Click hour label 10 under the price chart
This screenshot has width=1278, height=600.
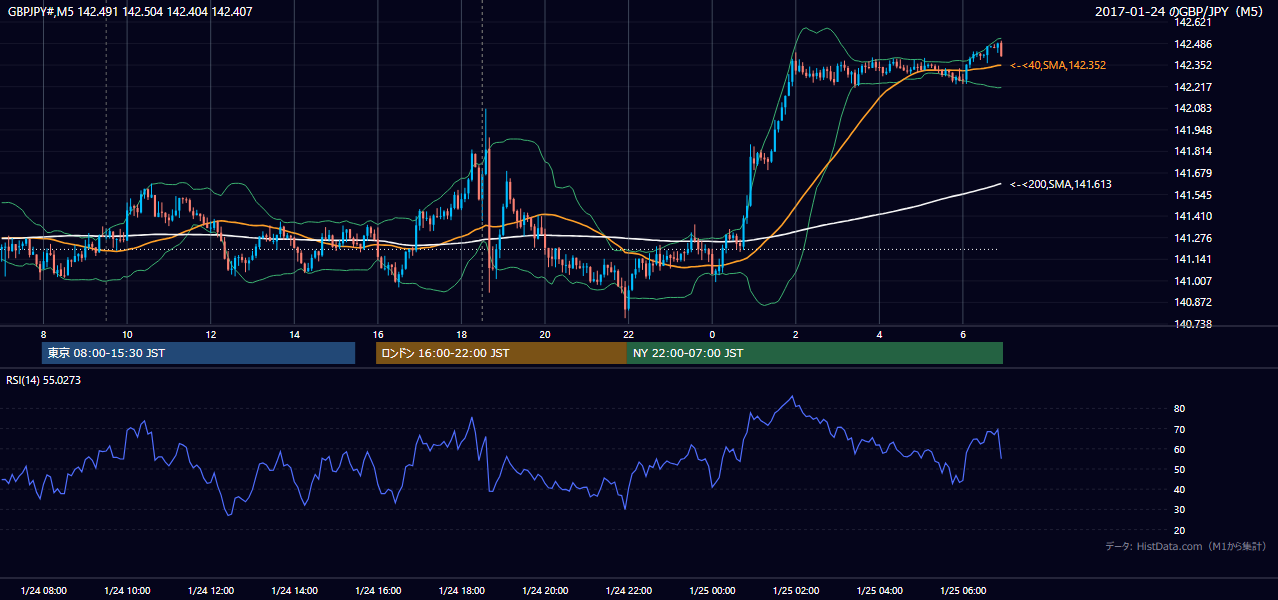pos(127,334)
